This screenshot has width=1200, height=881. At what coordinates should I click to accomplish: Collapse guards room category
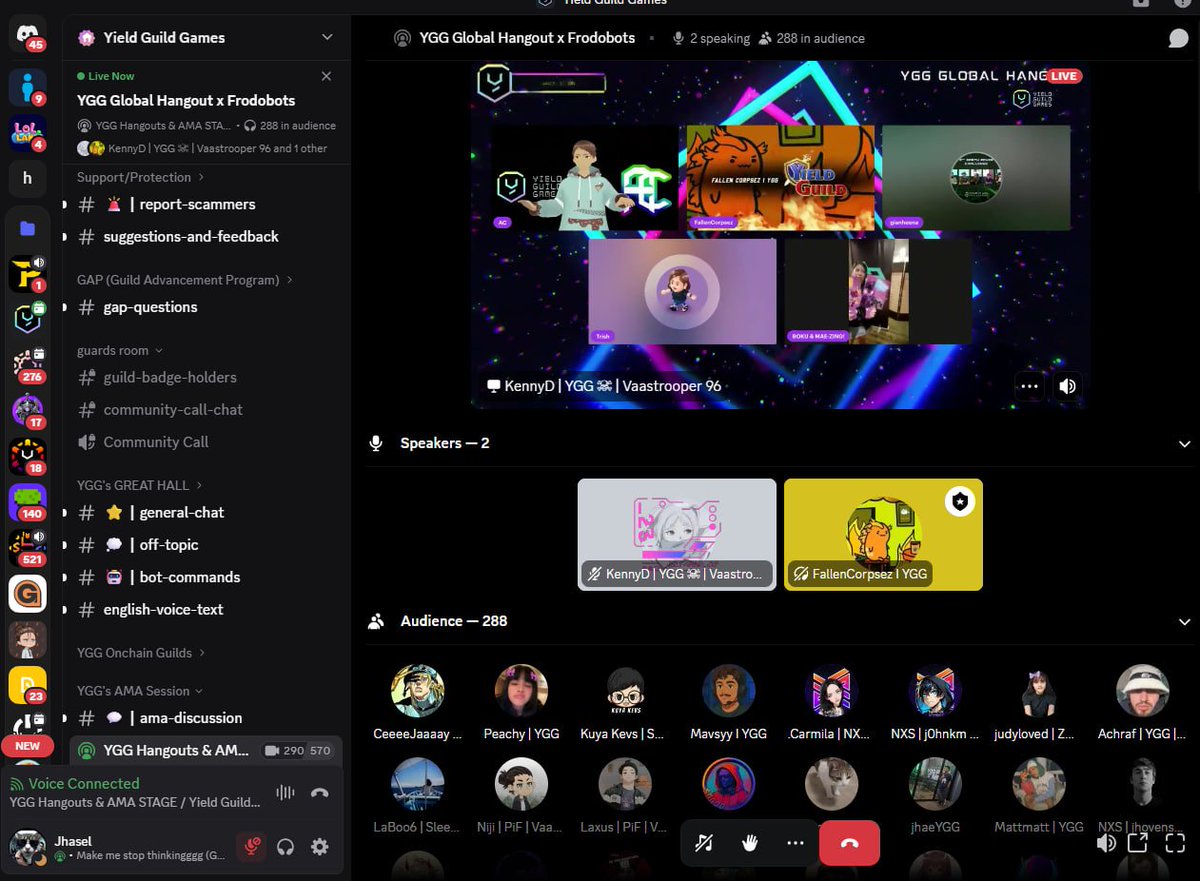[120, 351]
